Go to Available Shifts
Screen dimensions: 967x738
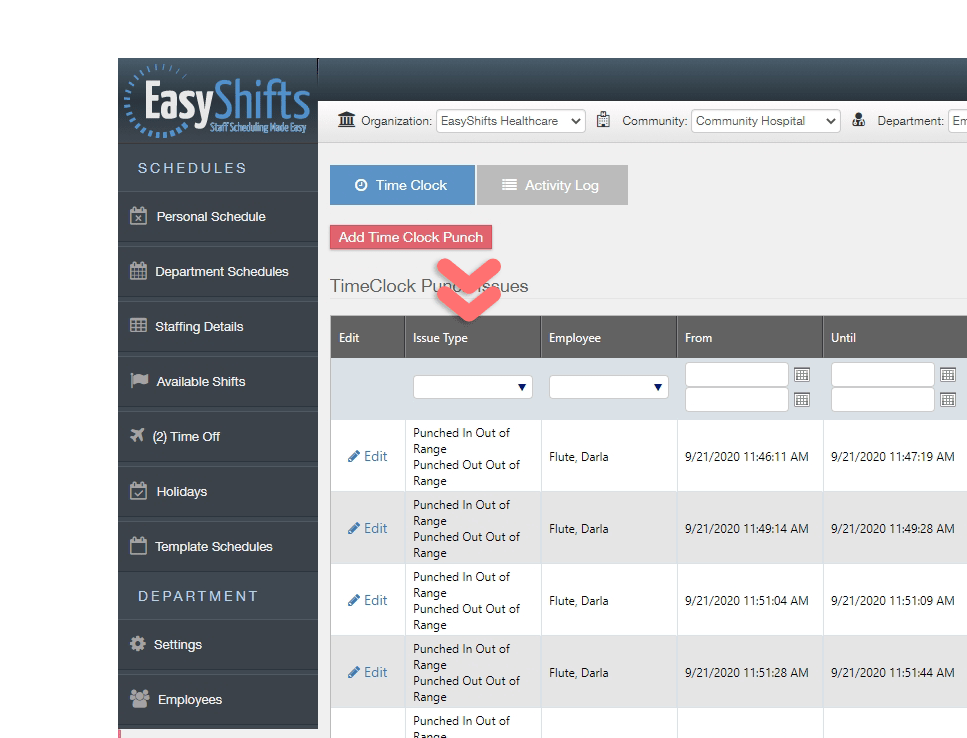(218, 381)
